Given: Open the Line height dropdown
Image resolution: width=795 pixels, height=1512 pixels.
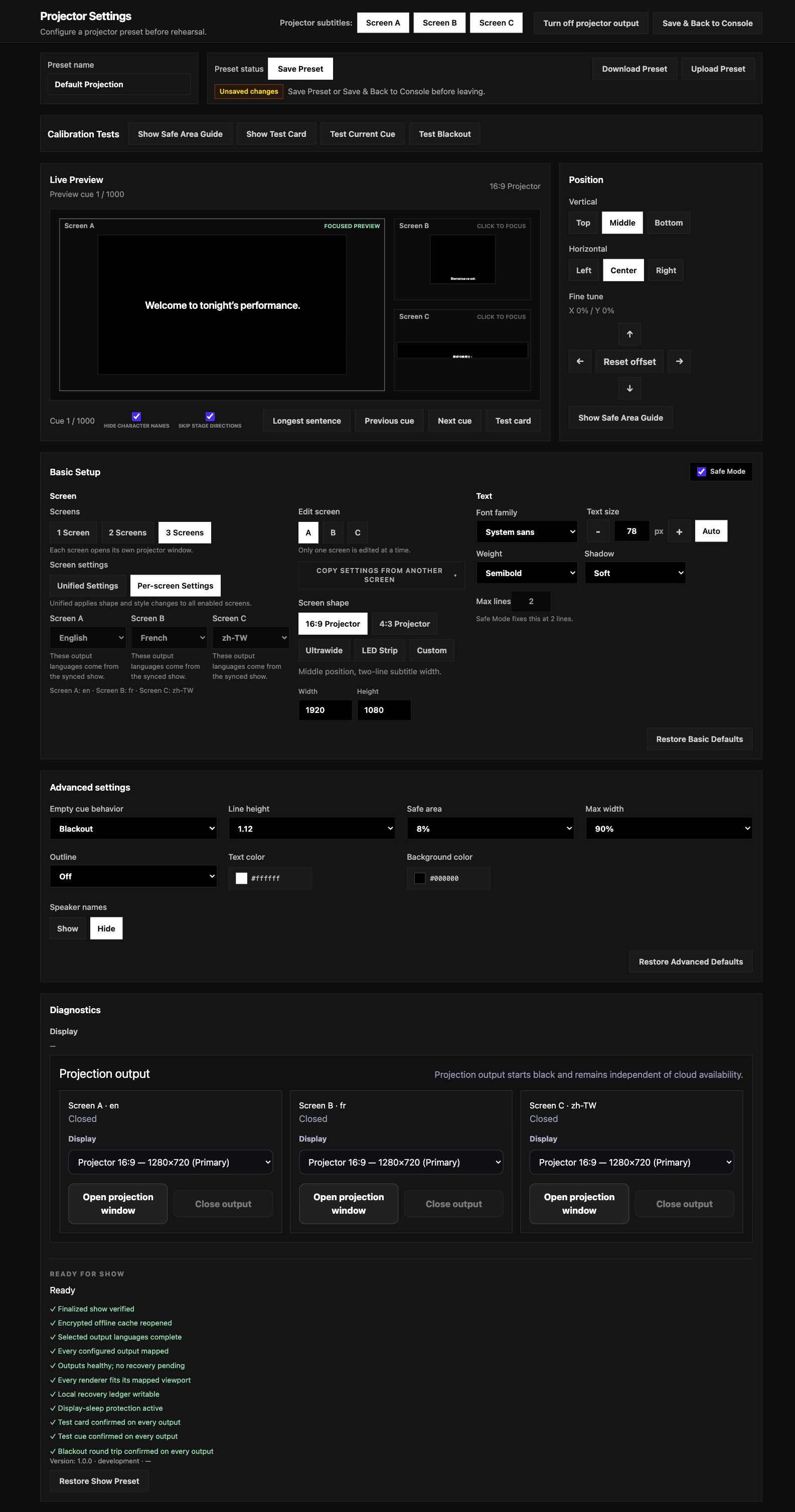Looking at the screenshot, I should click(x=312, y=829).
